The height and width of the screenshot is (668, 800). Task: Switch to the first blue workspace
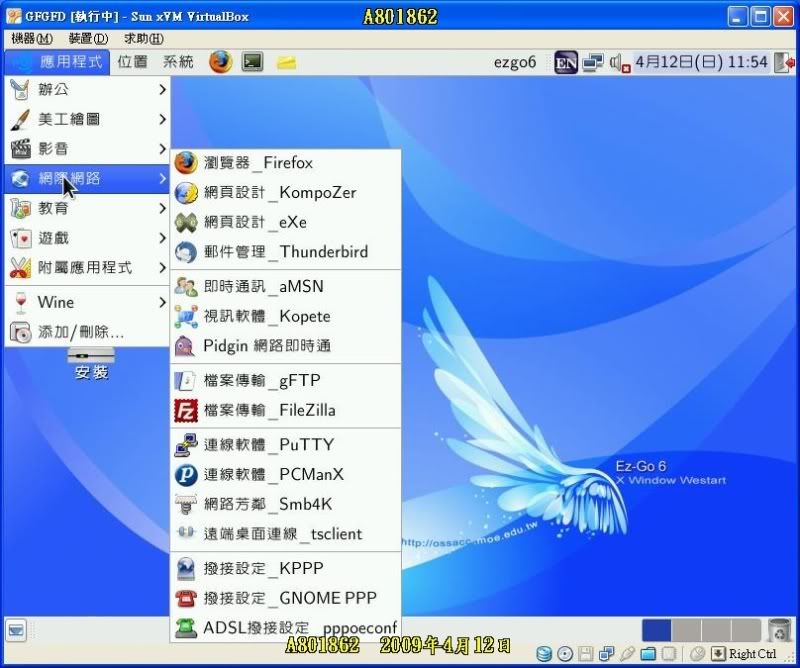656,630
